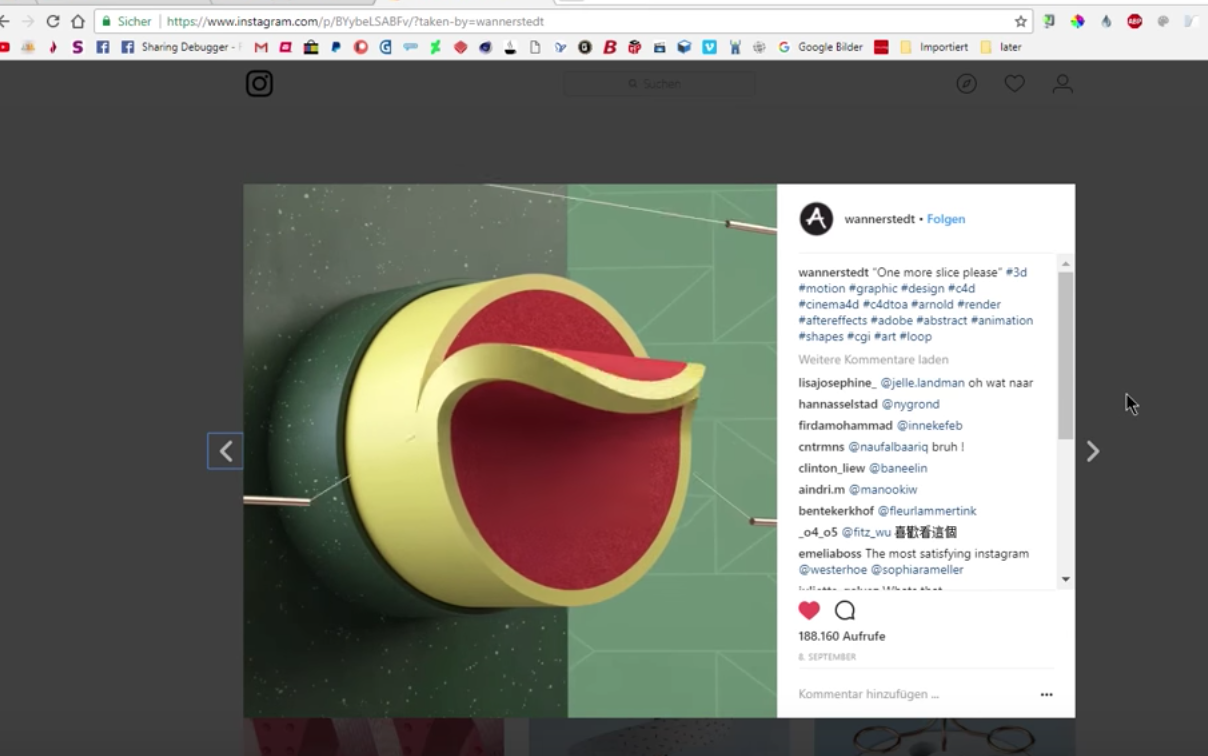This screenshot has height=756, width=1208.
Task: Open the @westerhoe mention
Action: (832, 570)
